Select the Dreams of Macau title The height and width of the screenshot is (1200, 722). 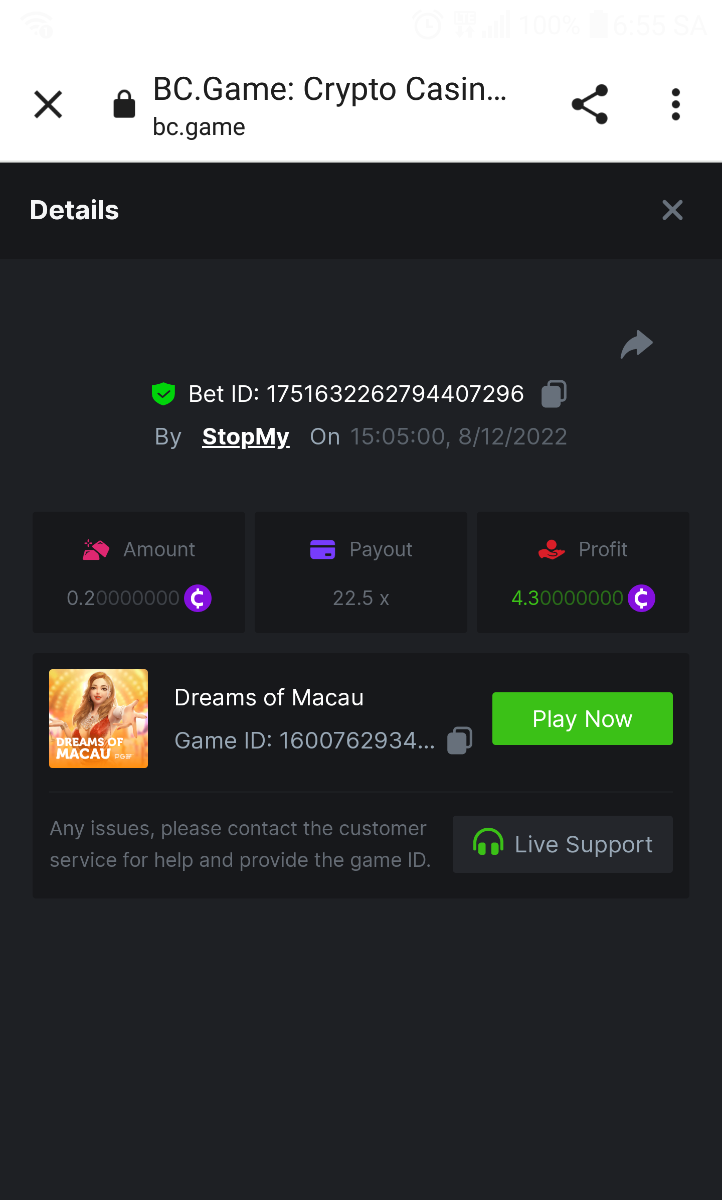click(x=269, y=698)
